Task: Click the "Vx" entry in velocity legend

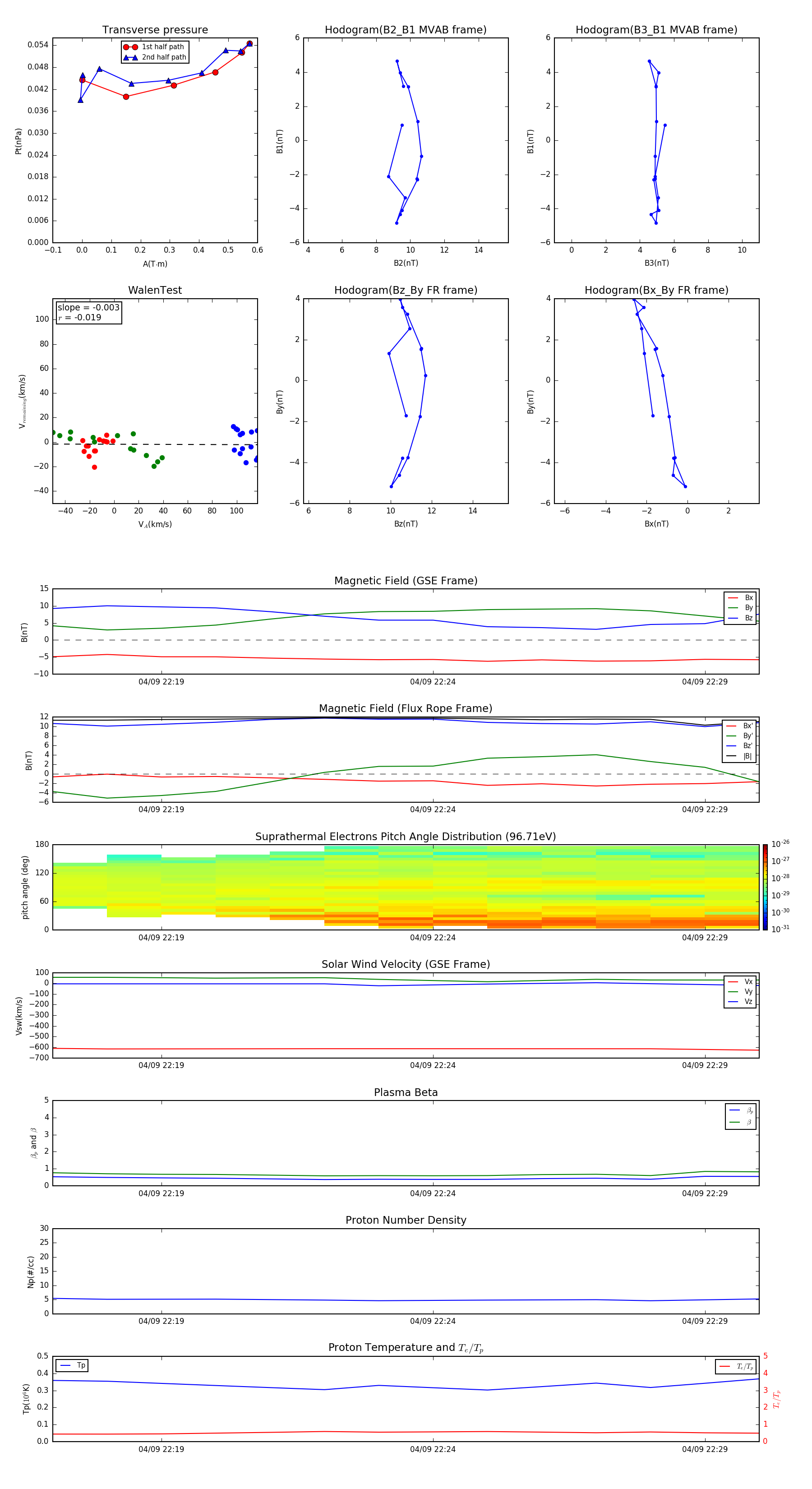Action: point(741,981)
